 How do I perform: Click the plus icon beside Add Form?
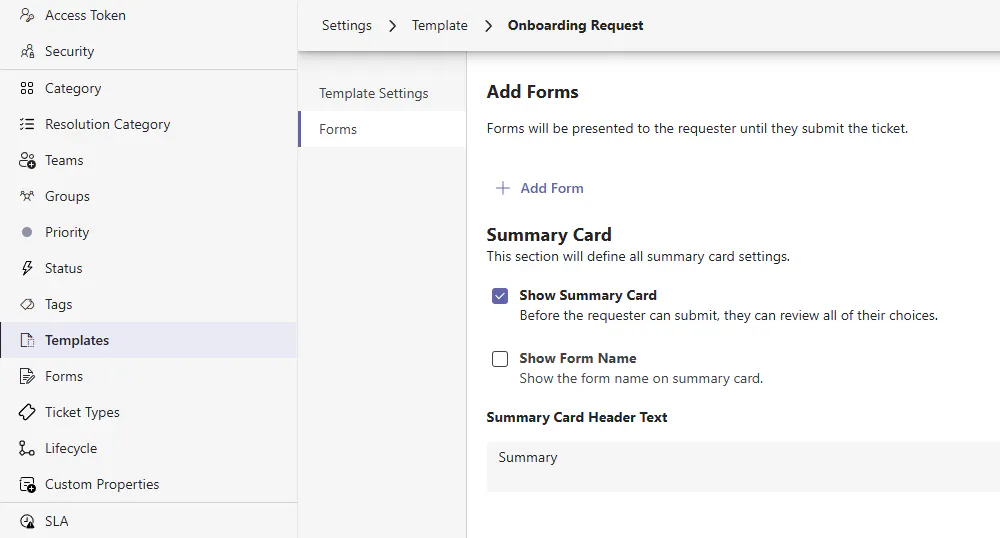point(503,188)
